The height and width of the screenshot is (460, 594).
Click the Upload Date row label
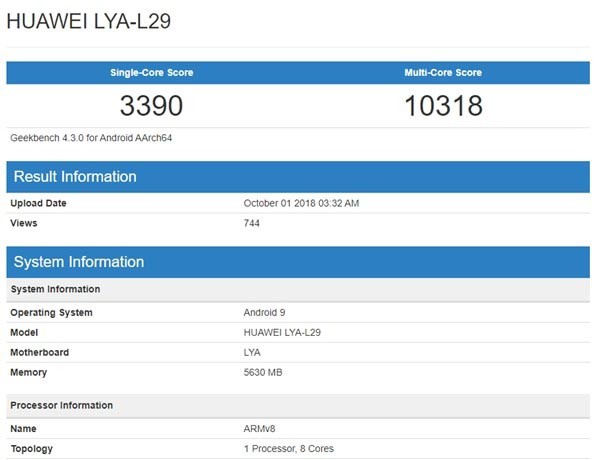[38, 203]
